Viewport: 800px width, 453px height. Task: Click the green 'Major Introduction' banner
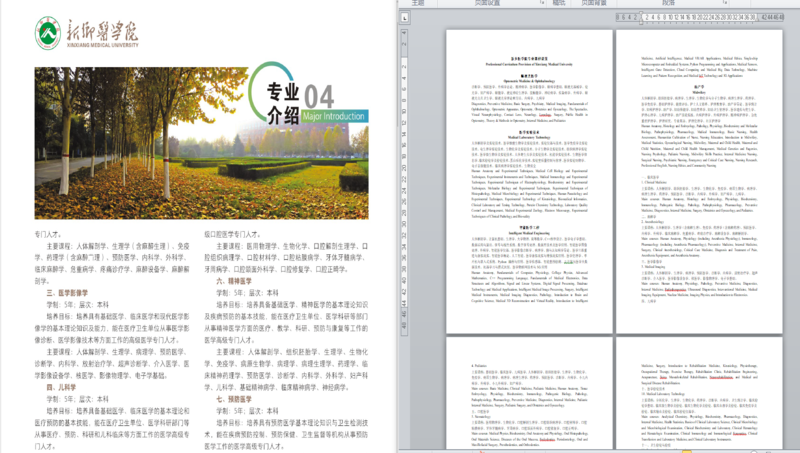(x=334, y=116)
